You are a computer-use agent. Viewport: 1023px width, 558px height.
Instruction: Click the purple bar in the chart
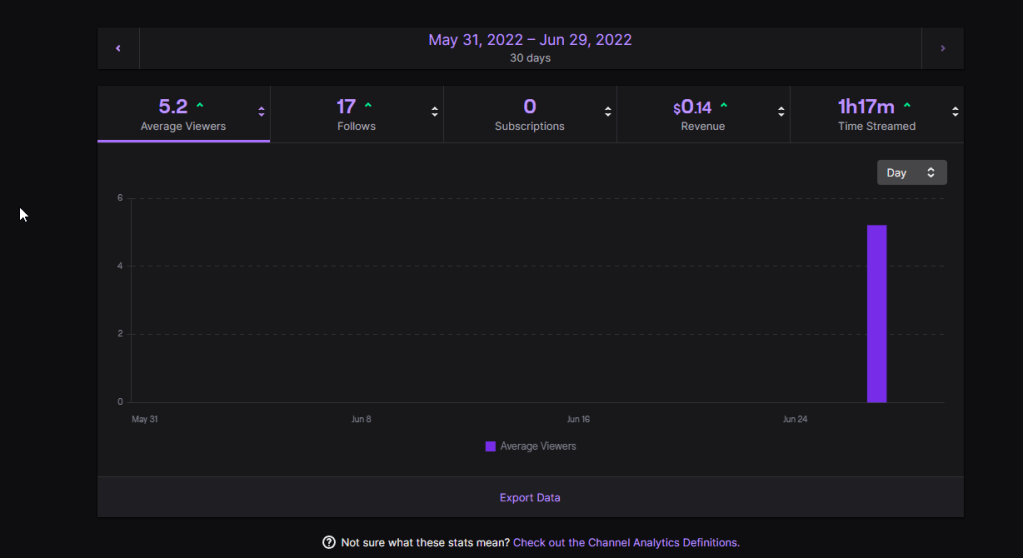(876, 313)
